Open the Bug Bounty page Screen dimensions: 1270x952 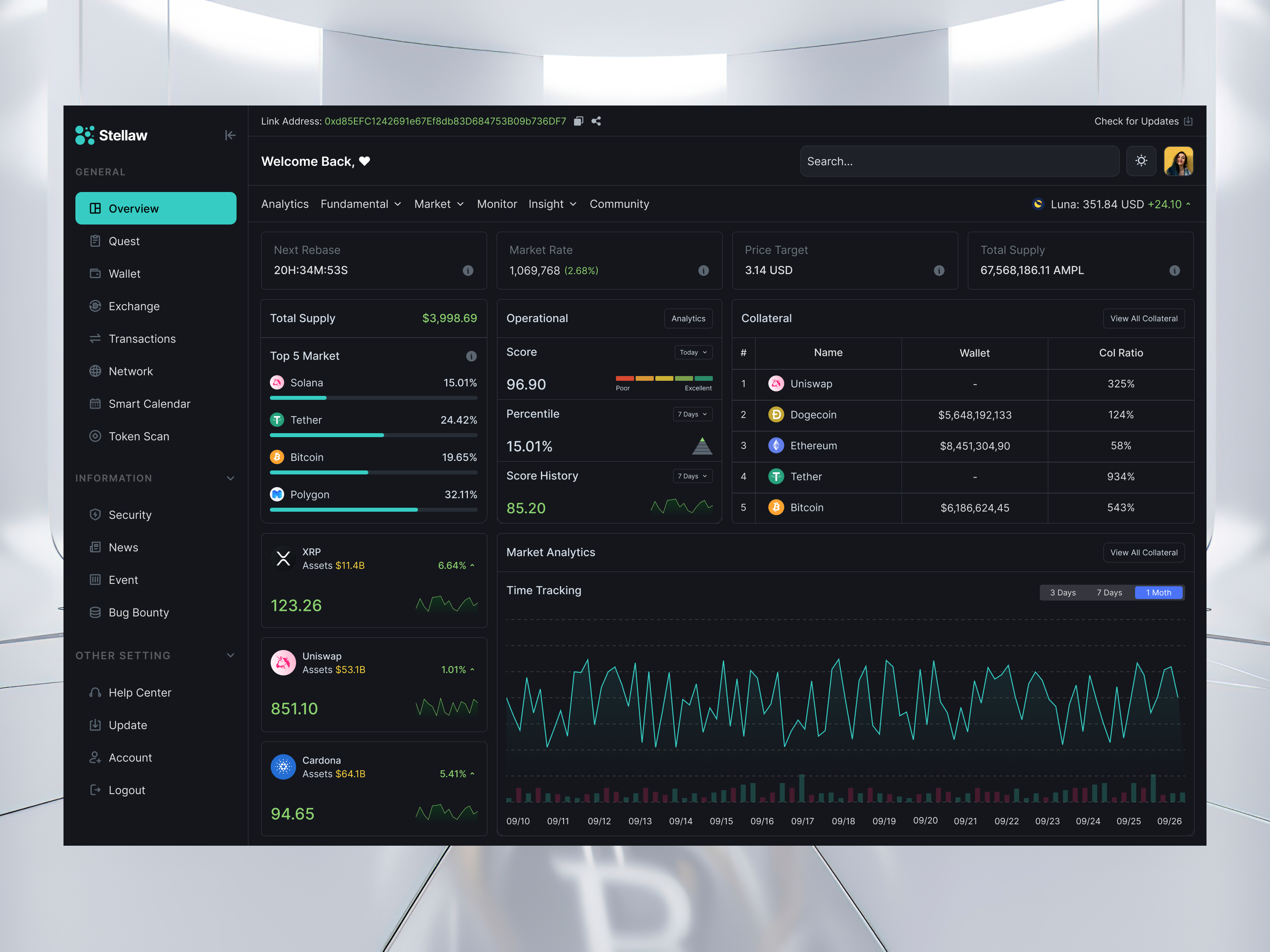[x=139, y=612]
